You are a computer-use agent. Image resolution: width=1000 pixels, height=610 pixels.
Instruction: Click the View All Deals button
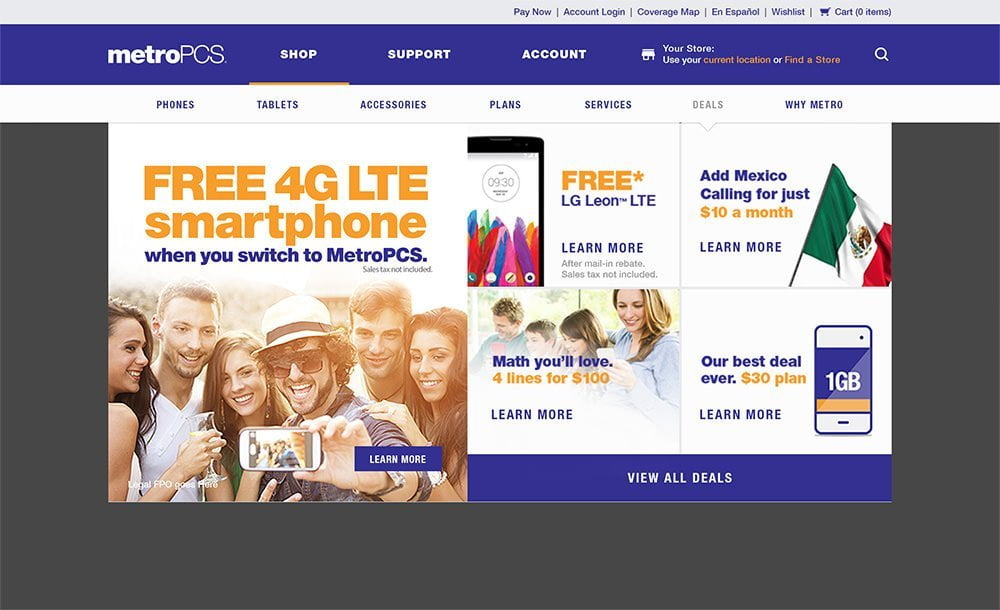pos(680,478)
